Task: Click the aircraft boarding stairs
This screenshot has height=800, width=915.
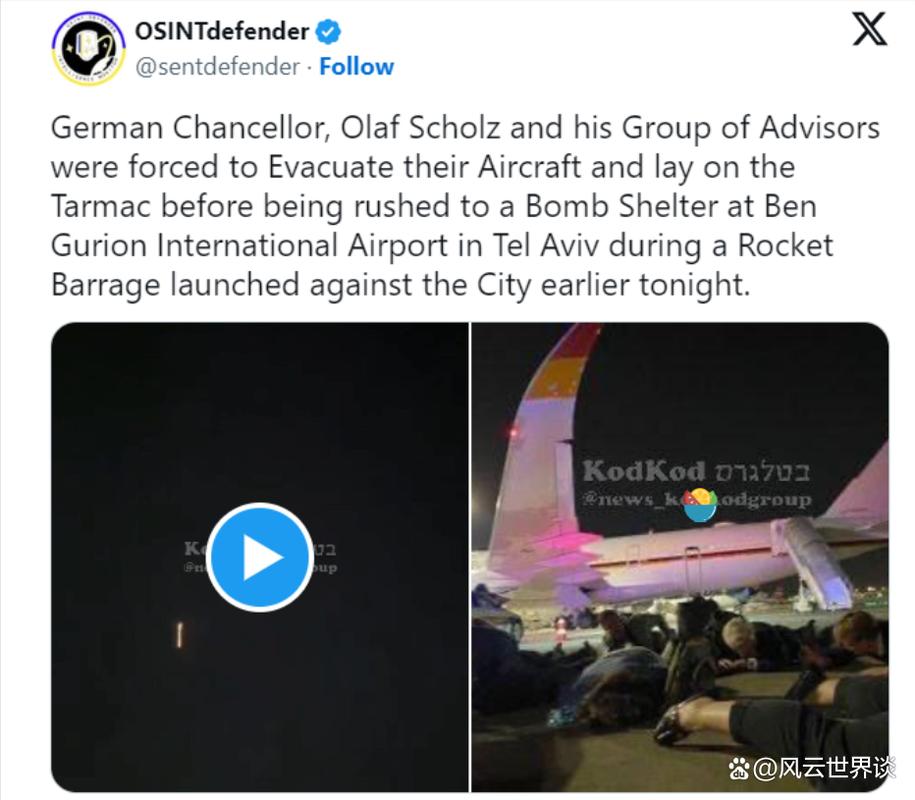Action: point(814,561)
